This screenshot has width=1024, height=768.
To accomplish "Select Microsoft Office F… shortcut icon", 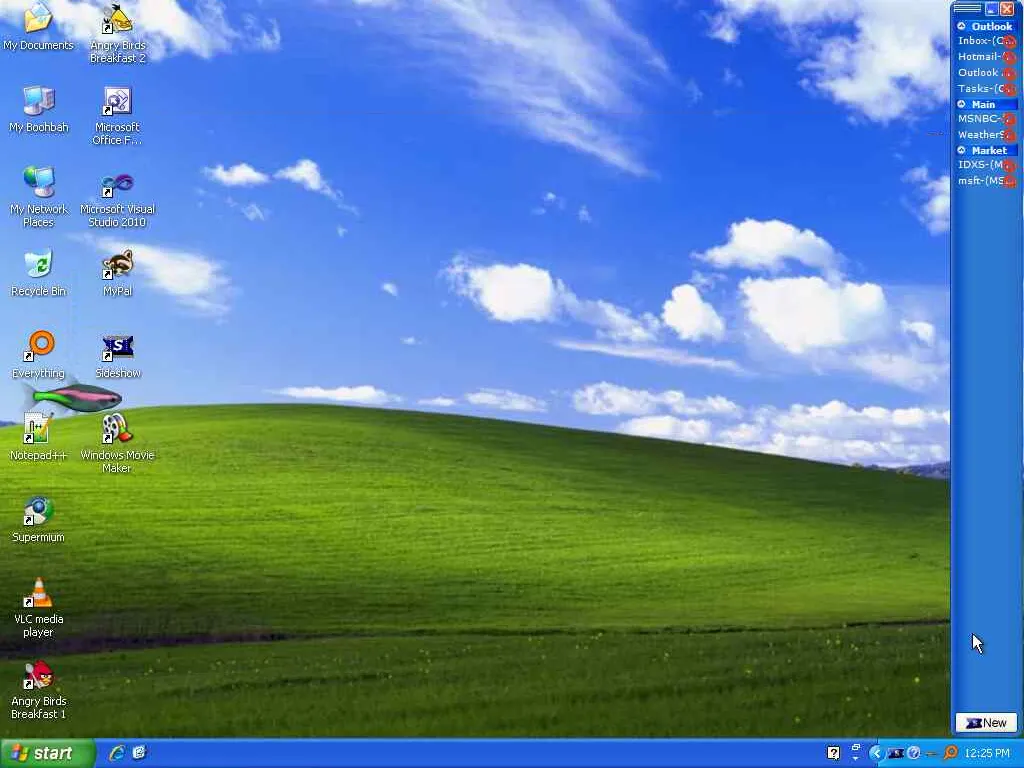I will 118,116.
